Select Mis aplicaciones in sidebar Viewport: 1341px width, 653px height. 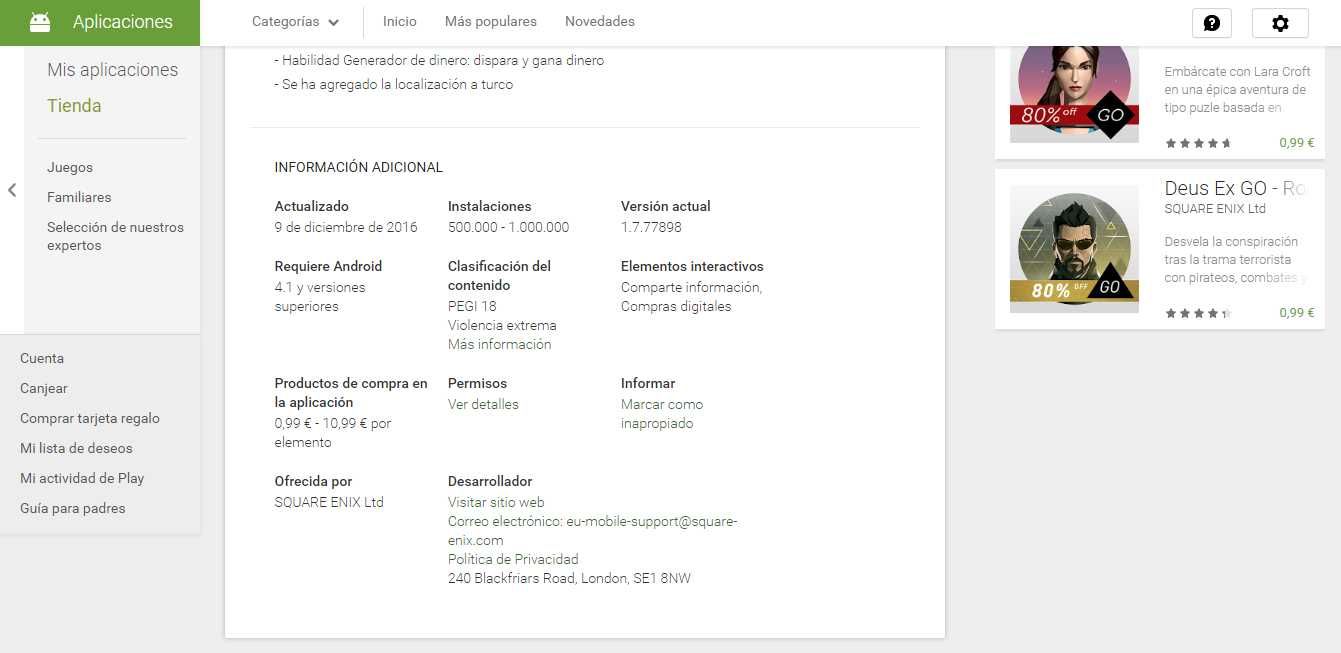coord(112,70)
